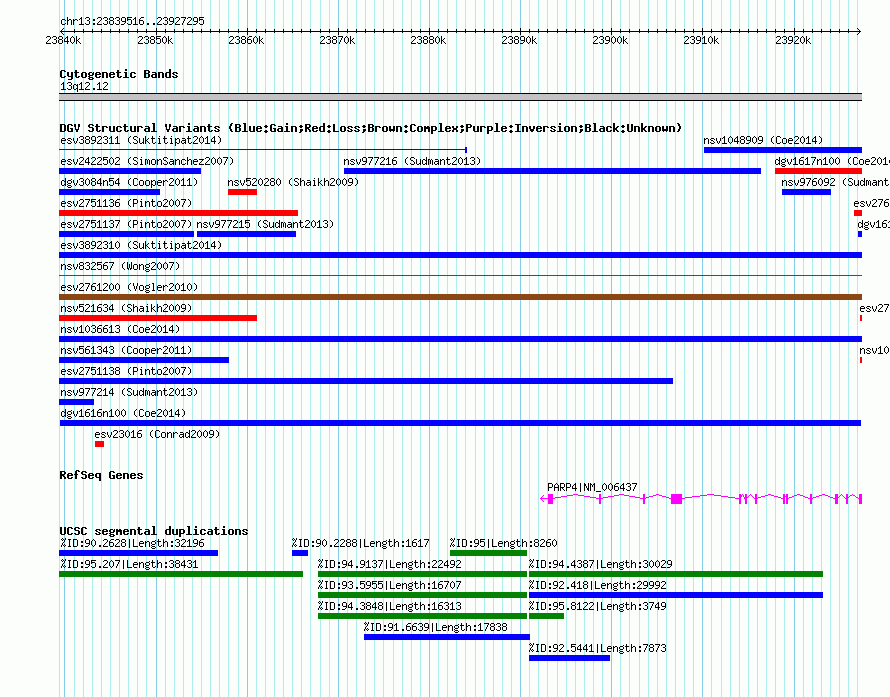Image resolution: width=890 pixels, height=697 pixels.
Task: Click the brown complex bar of esv2761200
Action: pyautogui.click(x=460, y=297)
